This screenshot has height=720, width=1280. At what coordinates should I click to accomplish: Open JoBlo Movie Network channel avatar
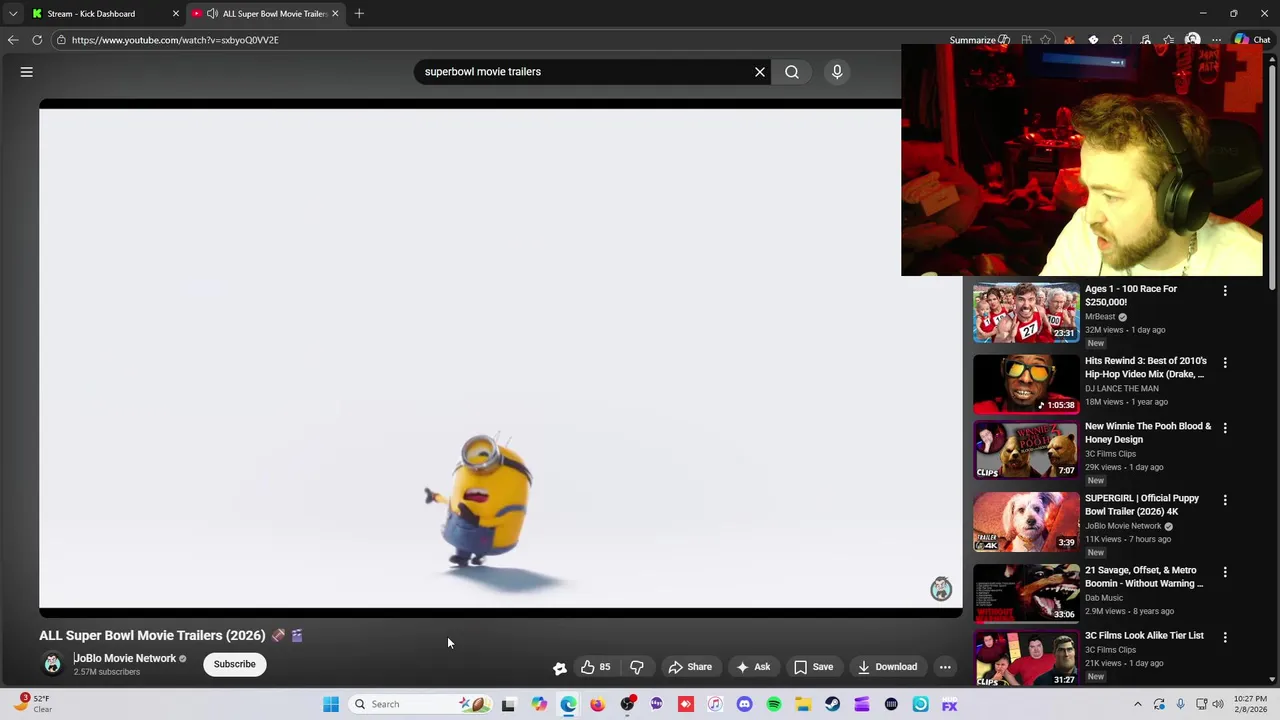click(x=52, y=664)
